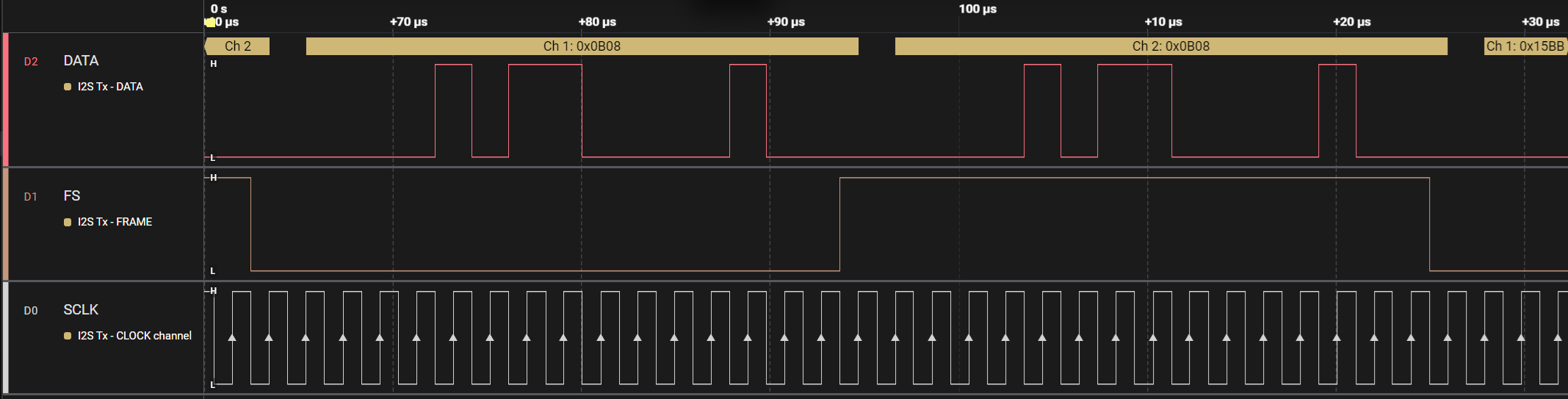The width and height of the screenshot is (1568, 399).
Task: Click the yellow dot beside I2S Tx - DATA
Action: (68, 87)
